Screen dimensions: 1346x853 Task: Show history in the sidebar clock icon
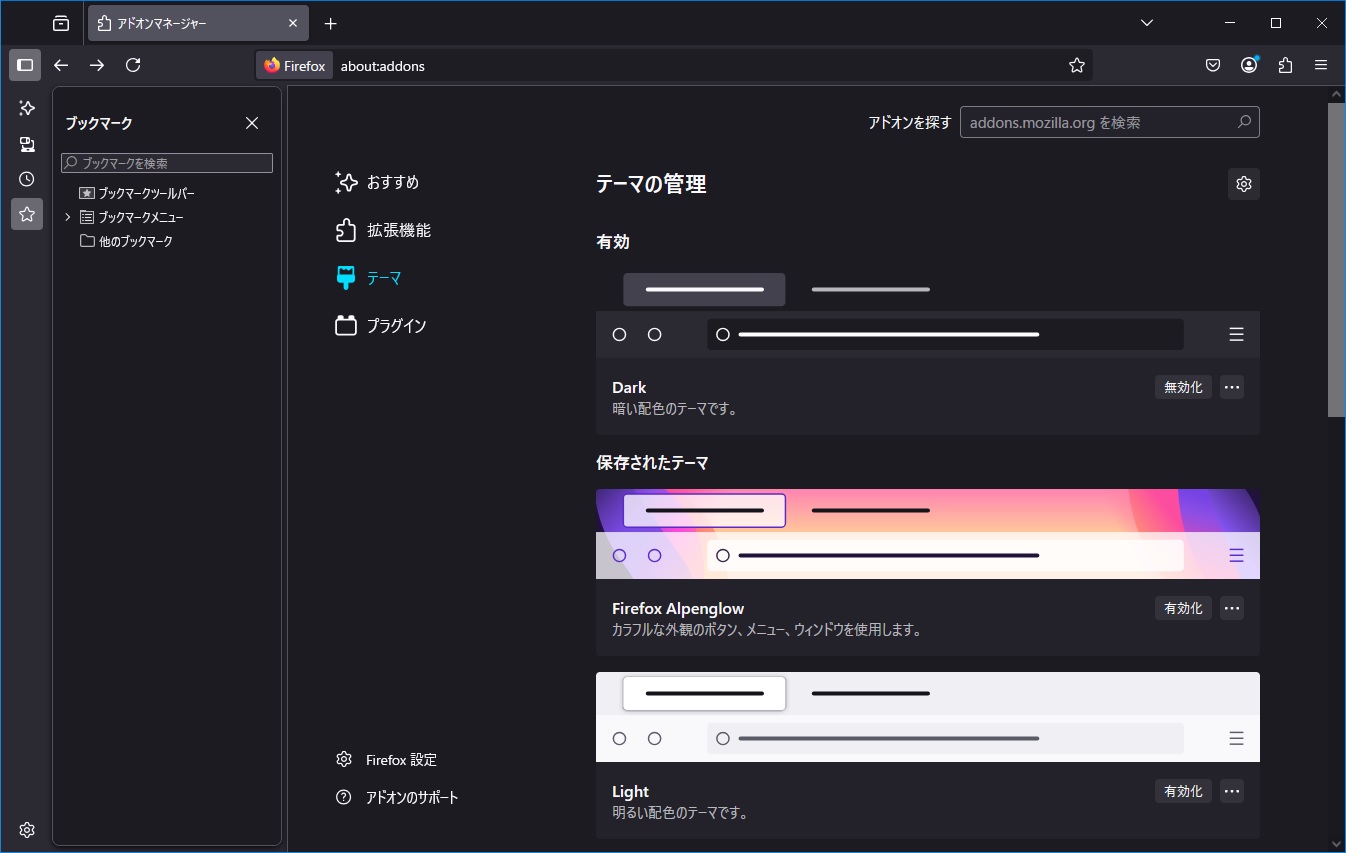click(27, 179)
